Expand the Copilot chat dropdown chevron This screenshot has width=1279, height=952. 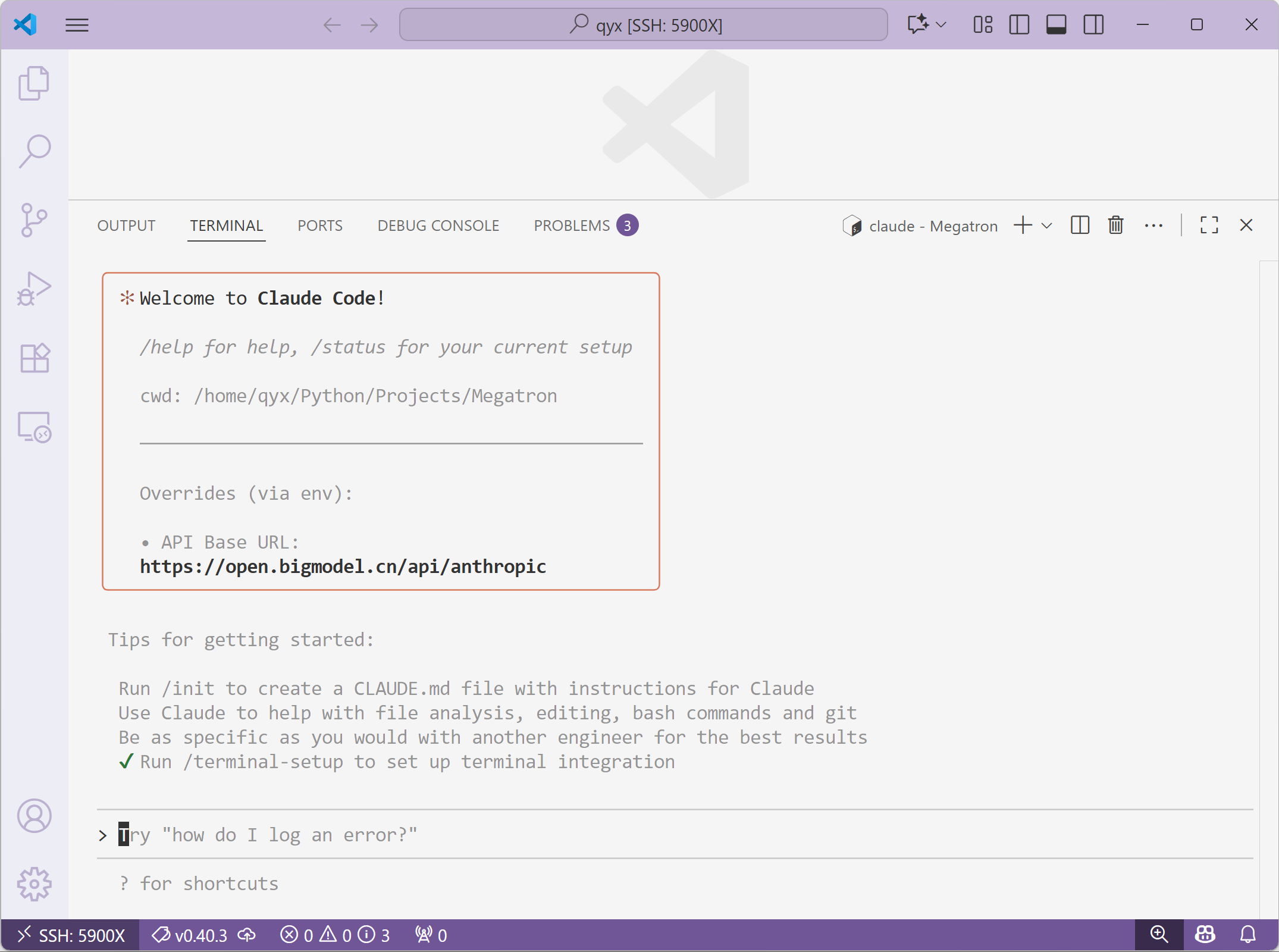click(x=941, y=24)
